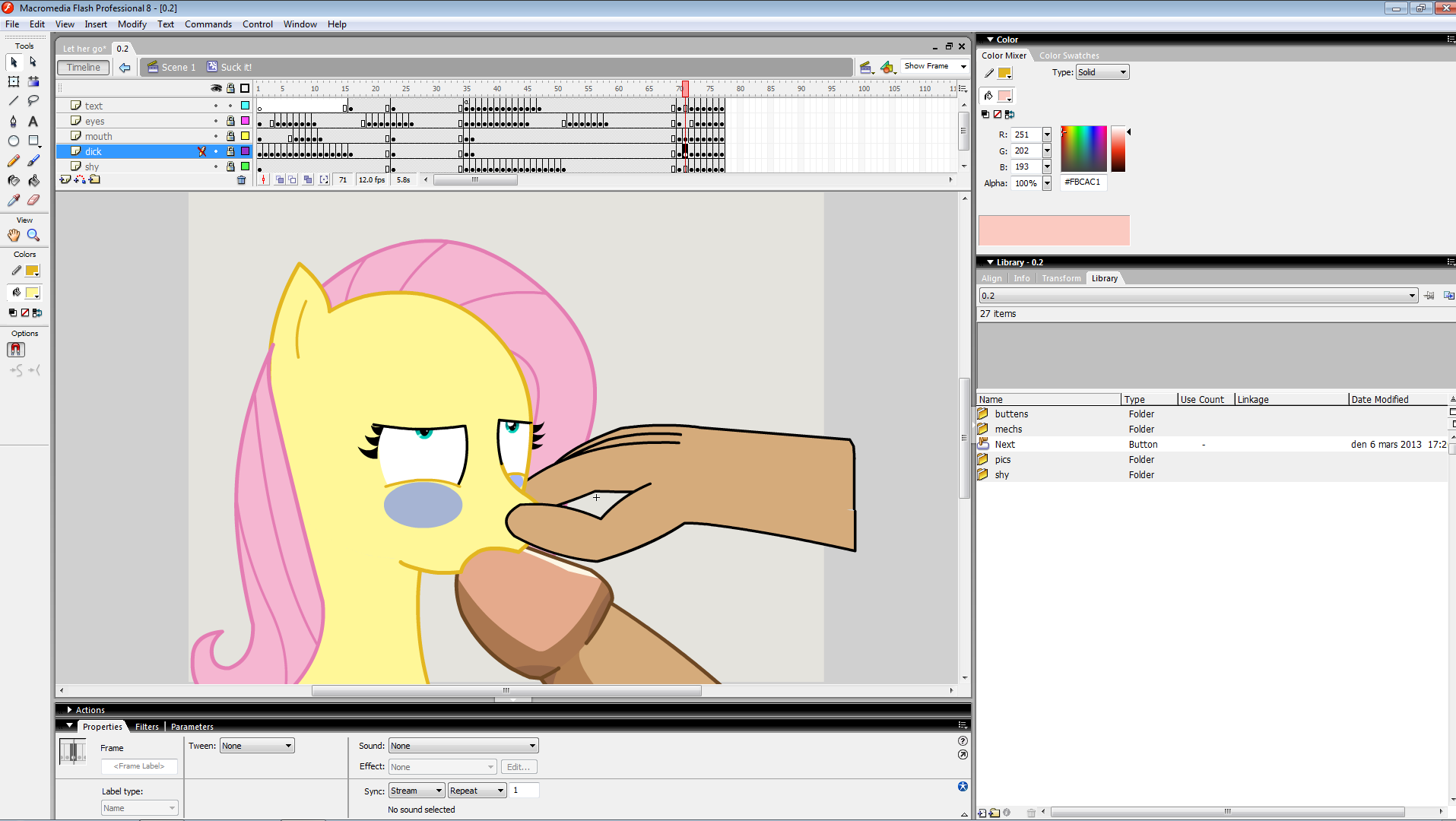Create a new folder in the Library panel
1456x821 pixels.
pyautogui.click(x=994, y=813)
